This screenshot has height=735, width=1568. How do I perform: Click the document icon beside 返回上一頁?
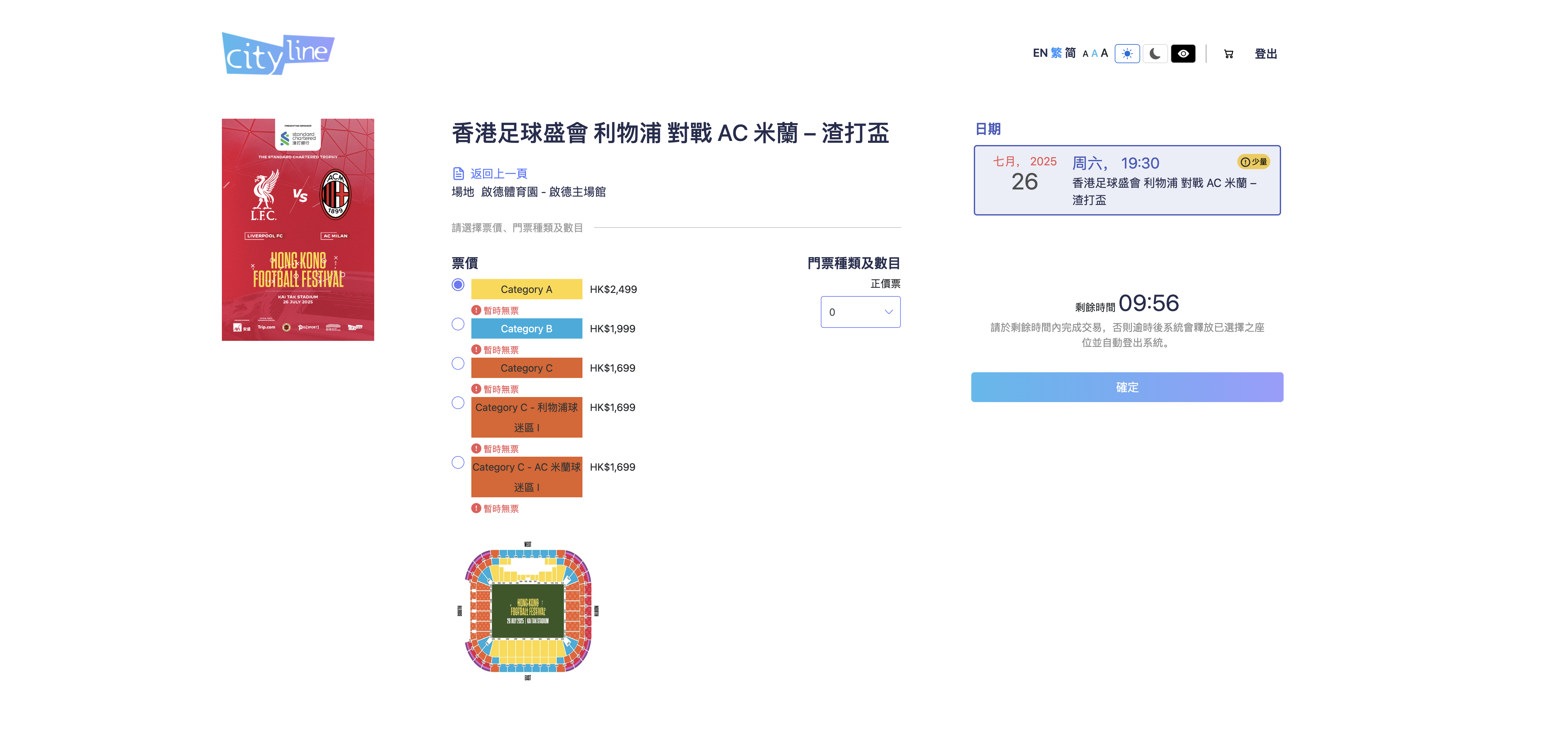(458, 173)
